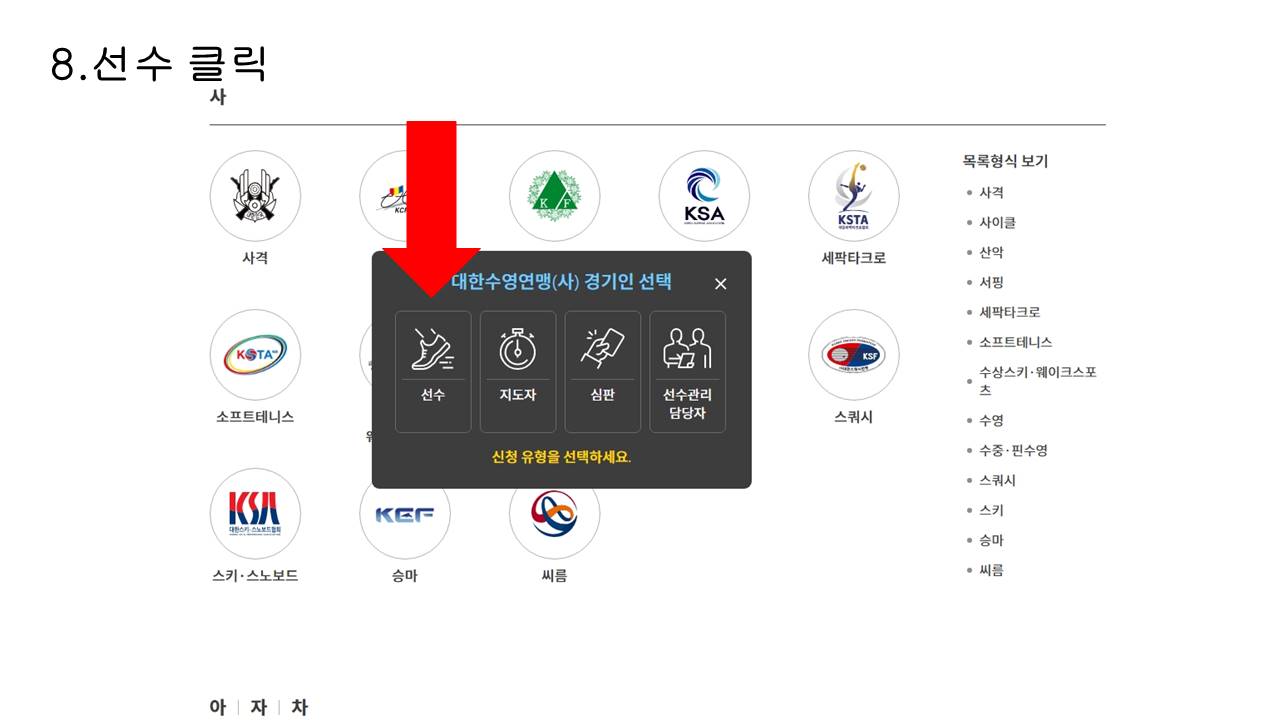Jump to the 아 index tab
1280x720 pixels.
click(218, 707)
